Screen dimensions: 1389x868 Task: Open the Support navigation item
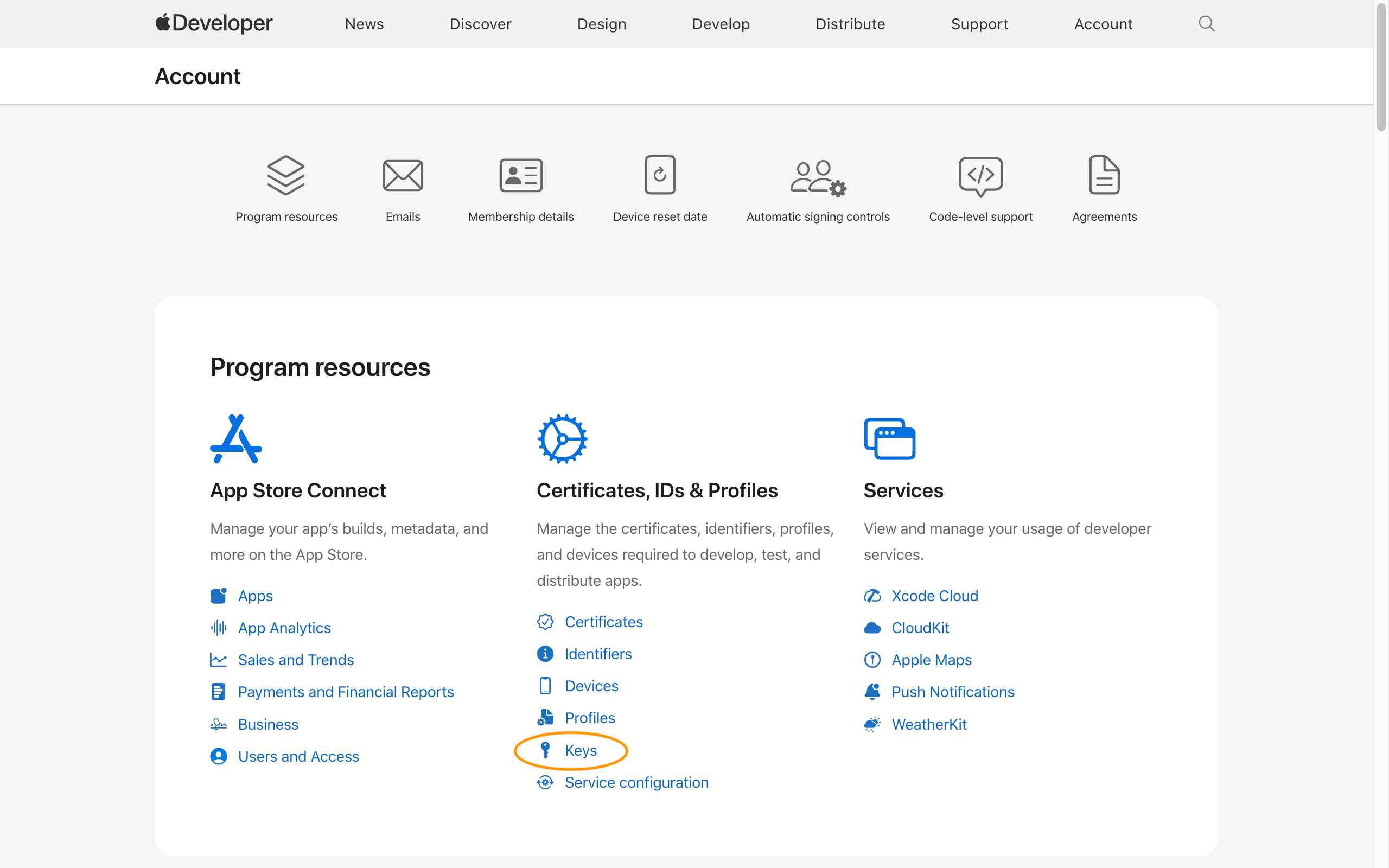[979, 23]
